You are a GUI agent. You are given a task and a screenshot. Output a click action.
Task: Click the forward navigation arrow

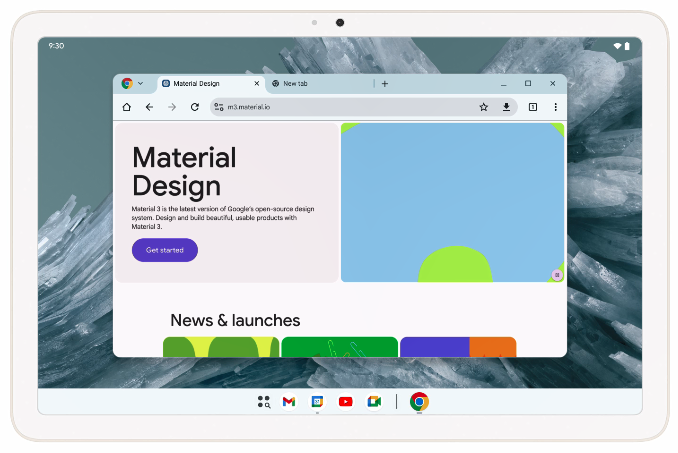pos(172,107)
